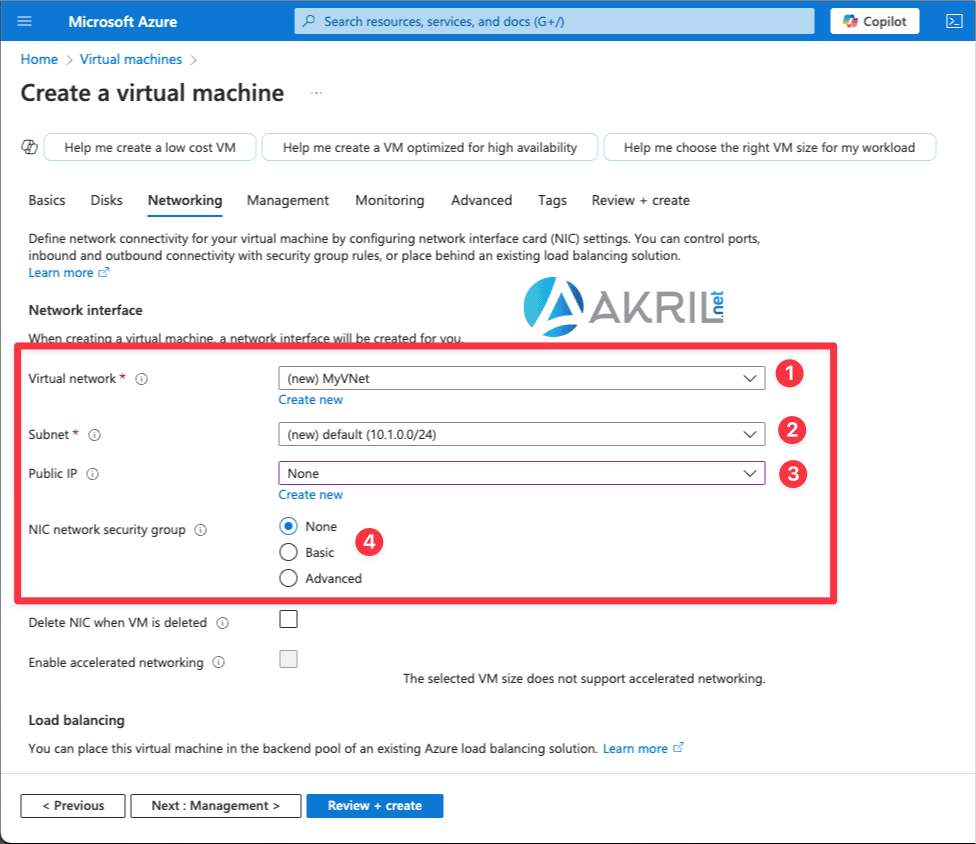
Task: Click accelerated networking unsupported message
Action: [584, 678]
